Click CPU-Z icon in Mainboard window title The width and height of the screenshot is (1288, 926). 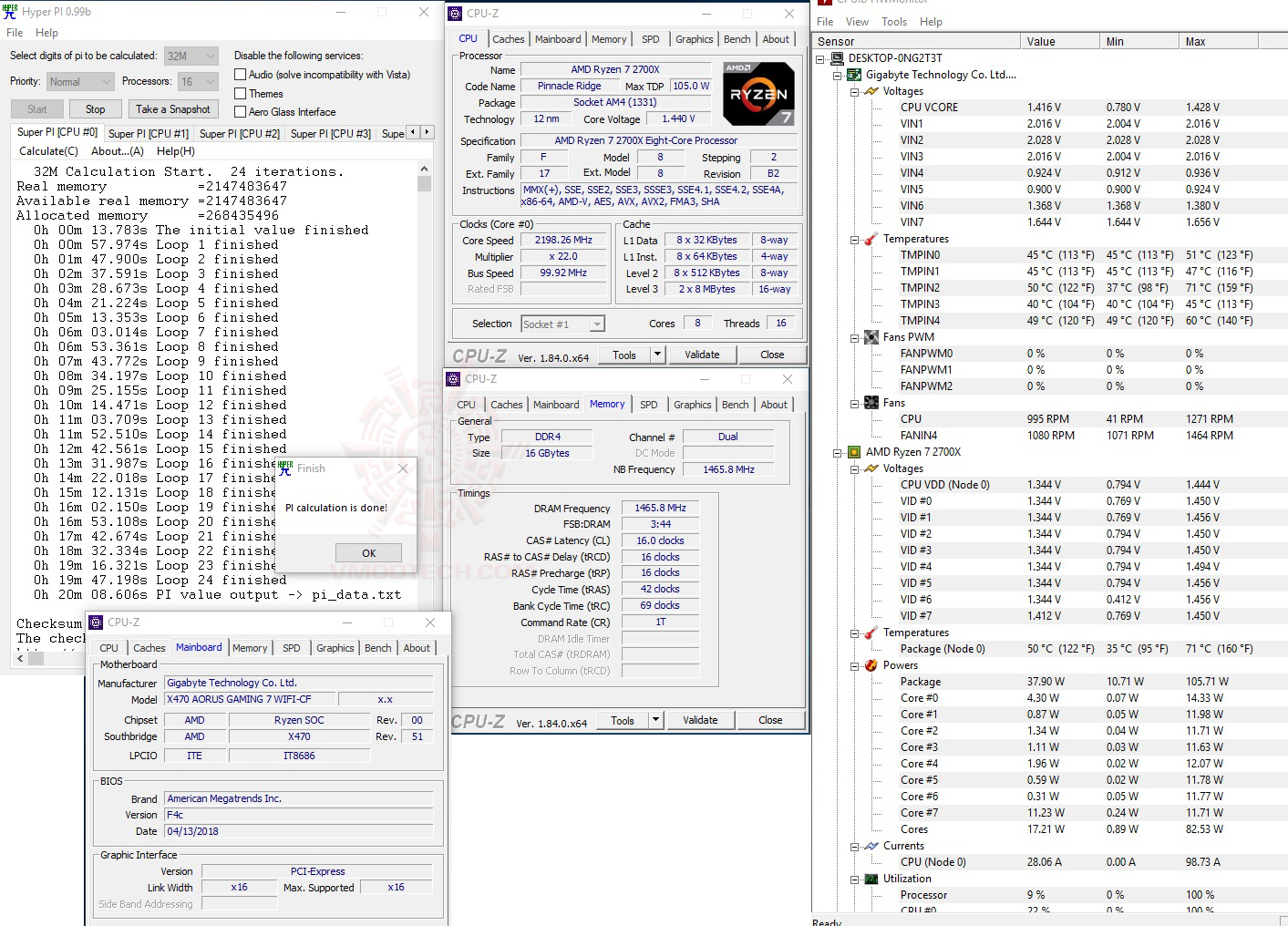(96, 622)
